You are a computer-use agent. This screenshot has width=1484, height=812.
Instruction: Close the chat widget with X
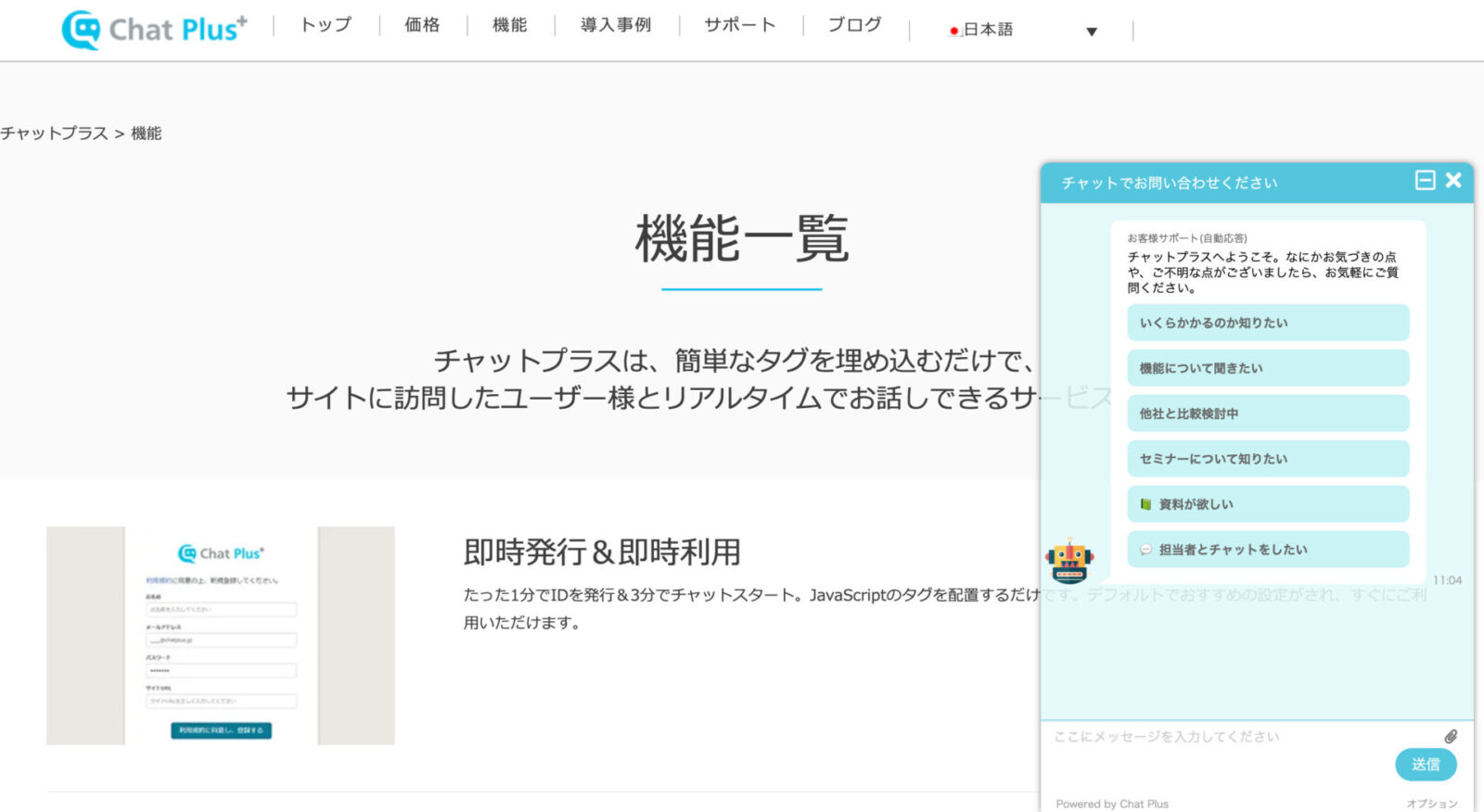1453,181
